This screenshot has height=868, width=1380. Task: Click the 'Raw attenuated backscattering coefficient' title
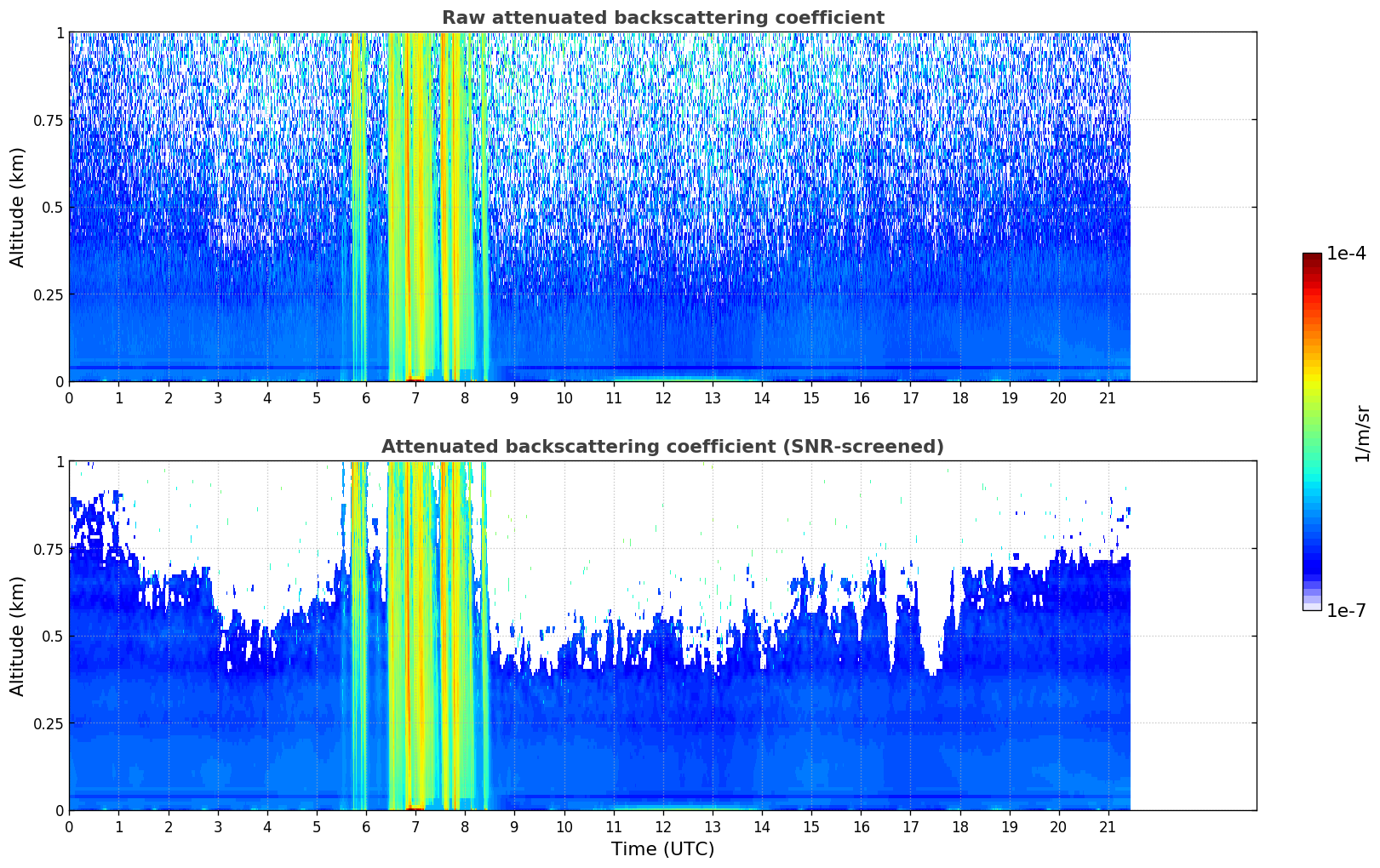click(x=662, y=18)
